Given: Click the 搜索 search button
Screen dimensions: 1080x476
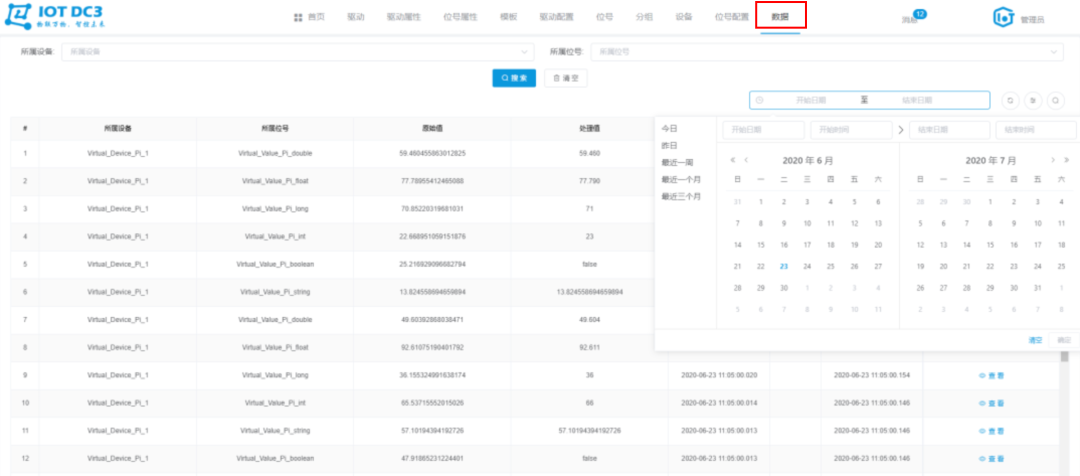Looking at the screenshot, I should coord(514,79).
